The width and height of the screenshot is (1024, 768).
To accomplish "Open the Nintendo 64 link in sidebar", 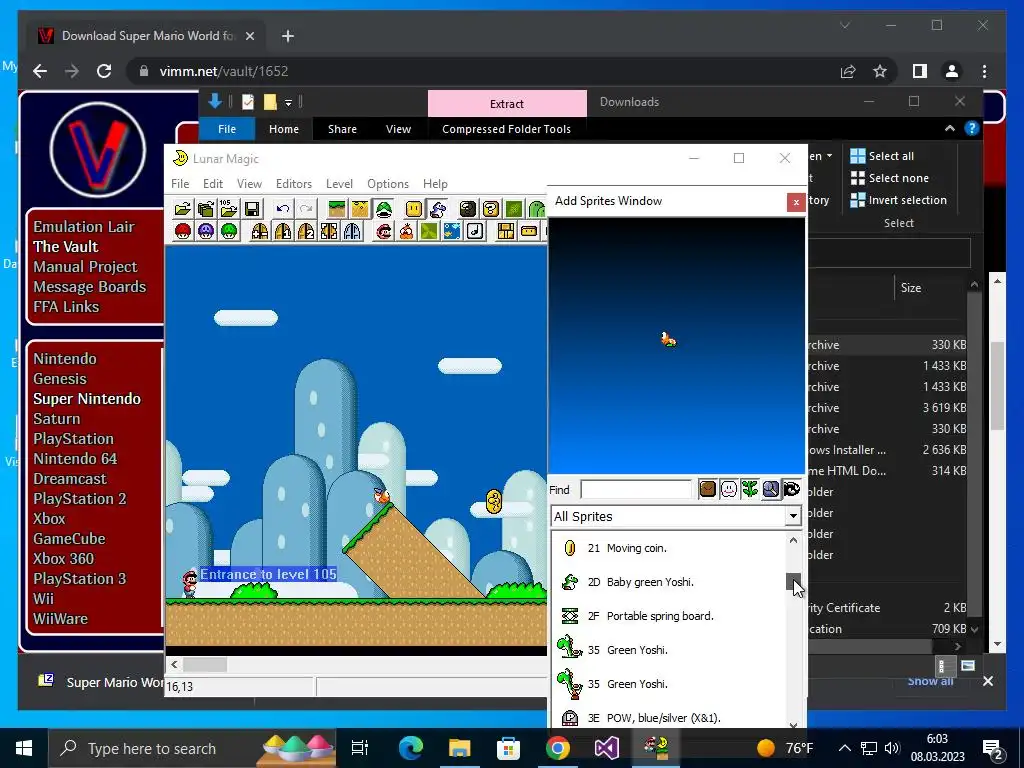I will [x=75, y=458].
